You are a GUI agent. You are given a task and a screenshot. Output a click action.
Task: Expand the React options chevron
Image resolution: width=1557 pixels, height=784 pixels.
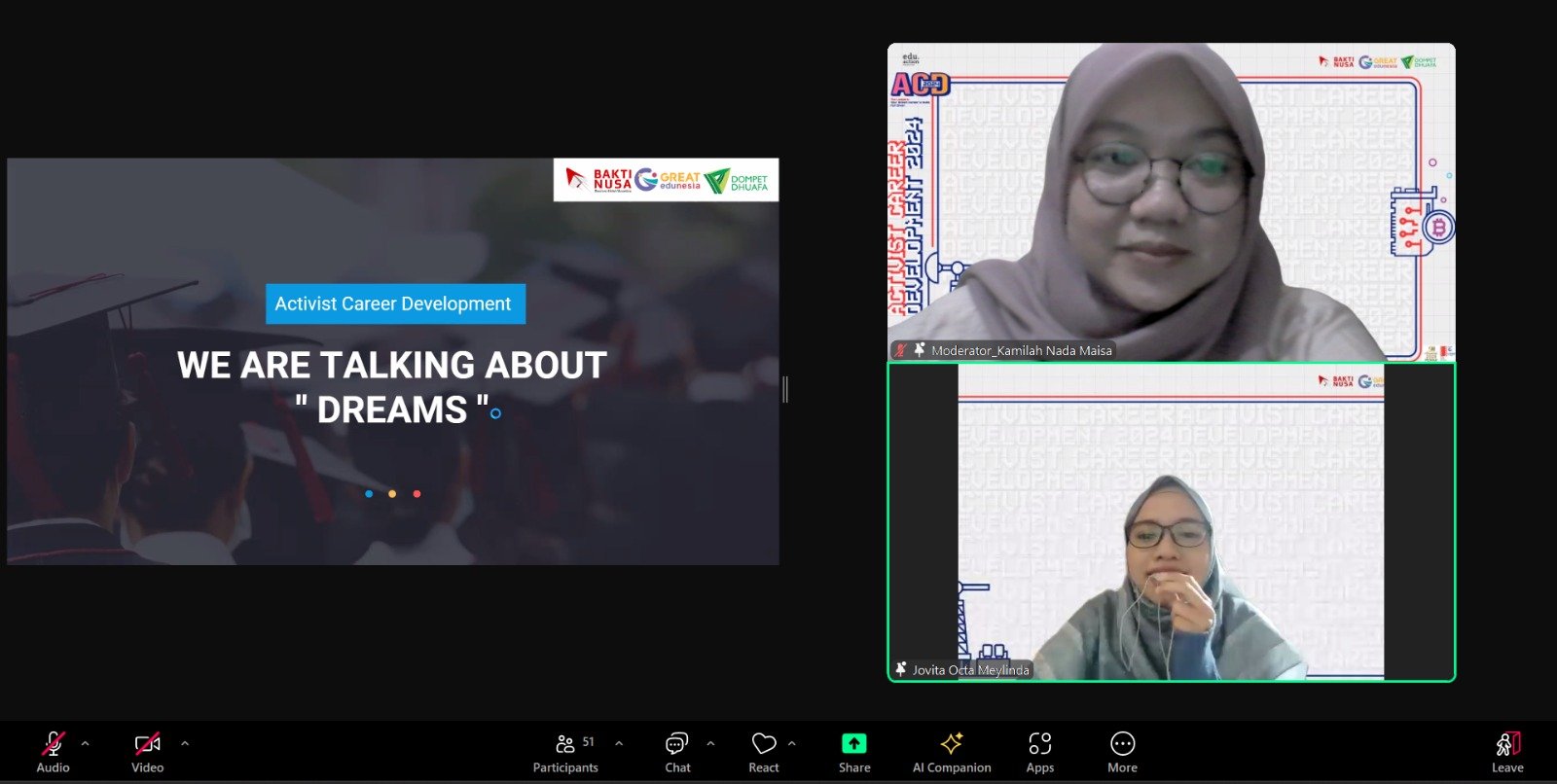(792, 744)
